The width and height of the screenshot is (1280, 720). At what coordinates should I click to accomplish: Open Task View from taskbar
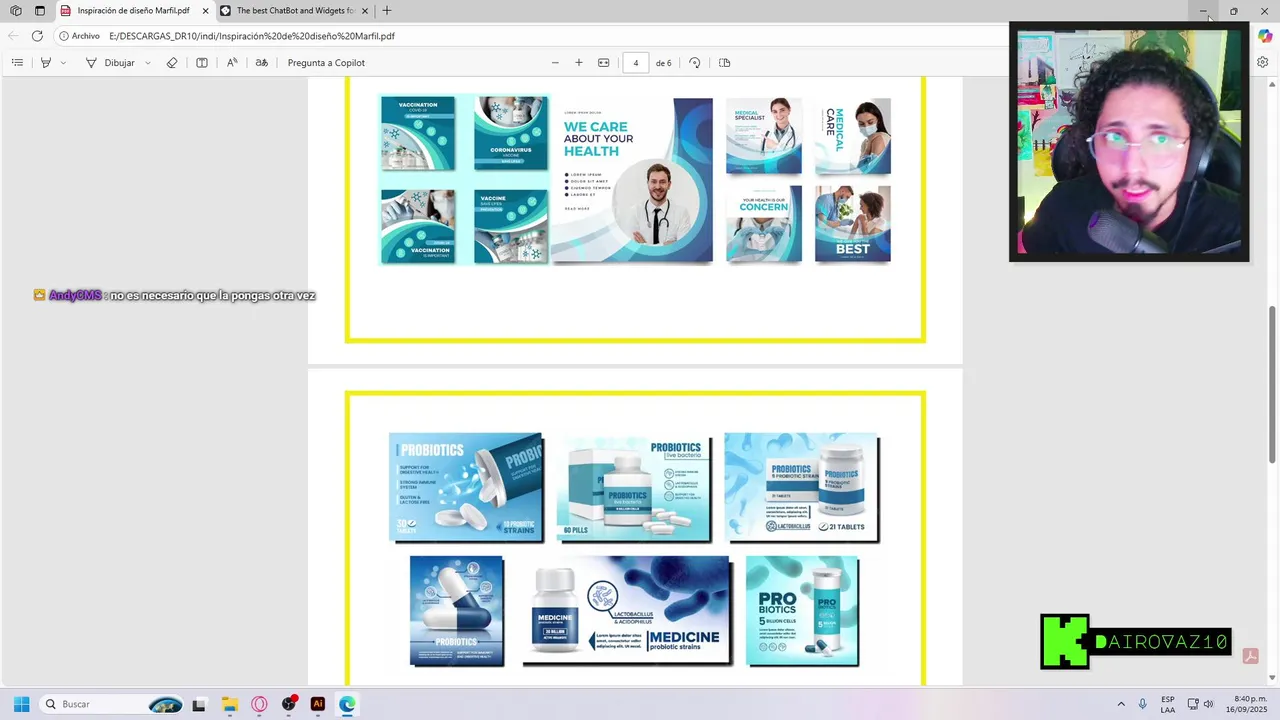point(199,704)
